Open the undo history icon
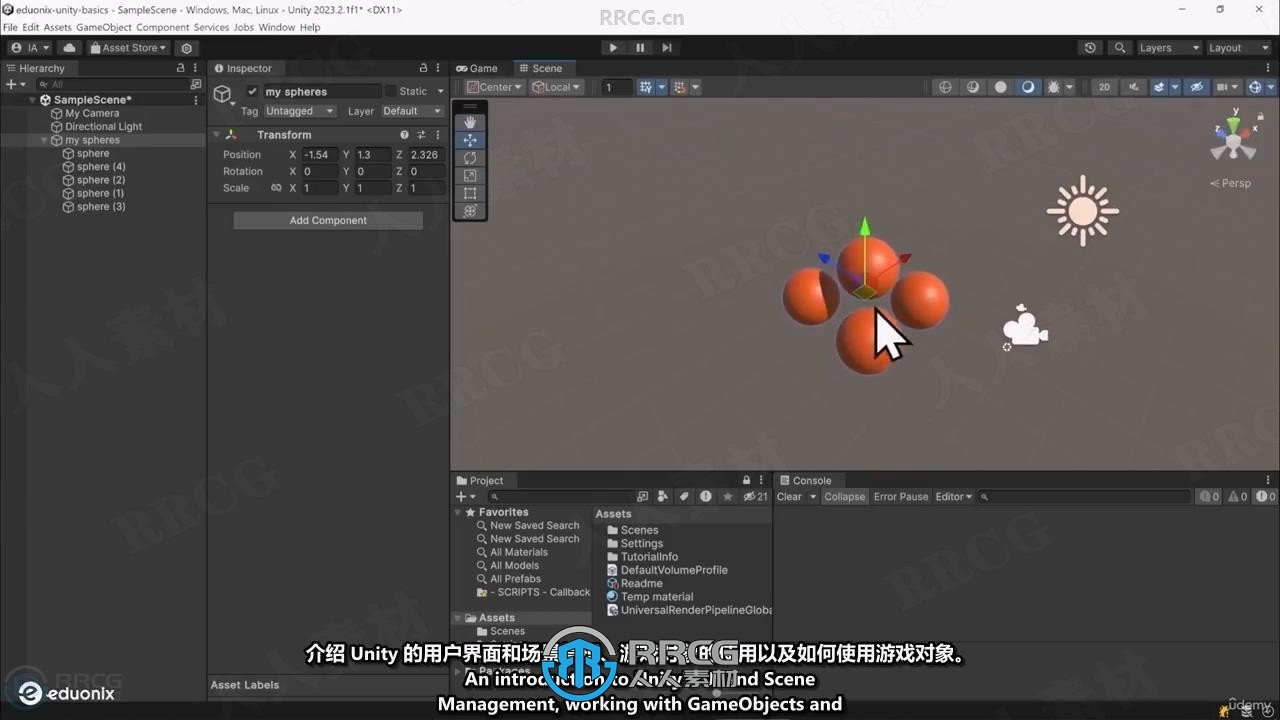This screenshot has width=1280, height=720. [1090, 48]
